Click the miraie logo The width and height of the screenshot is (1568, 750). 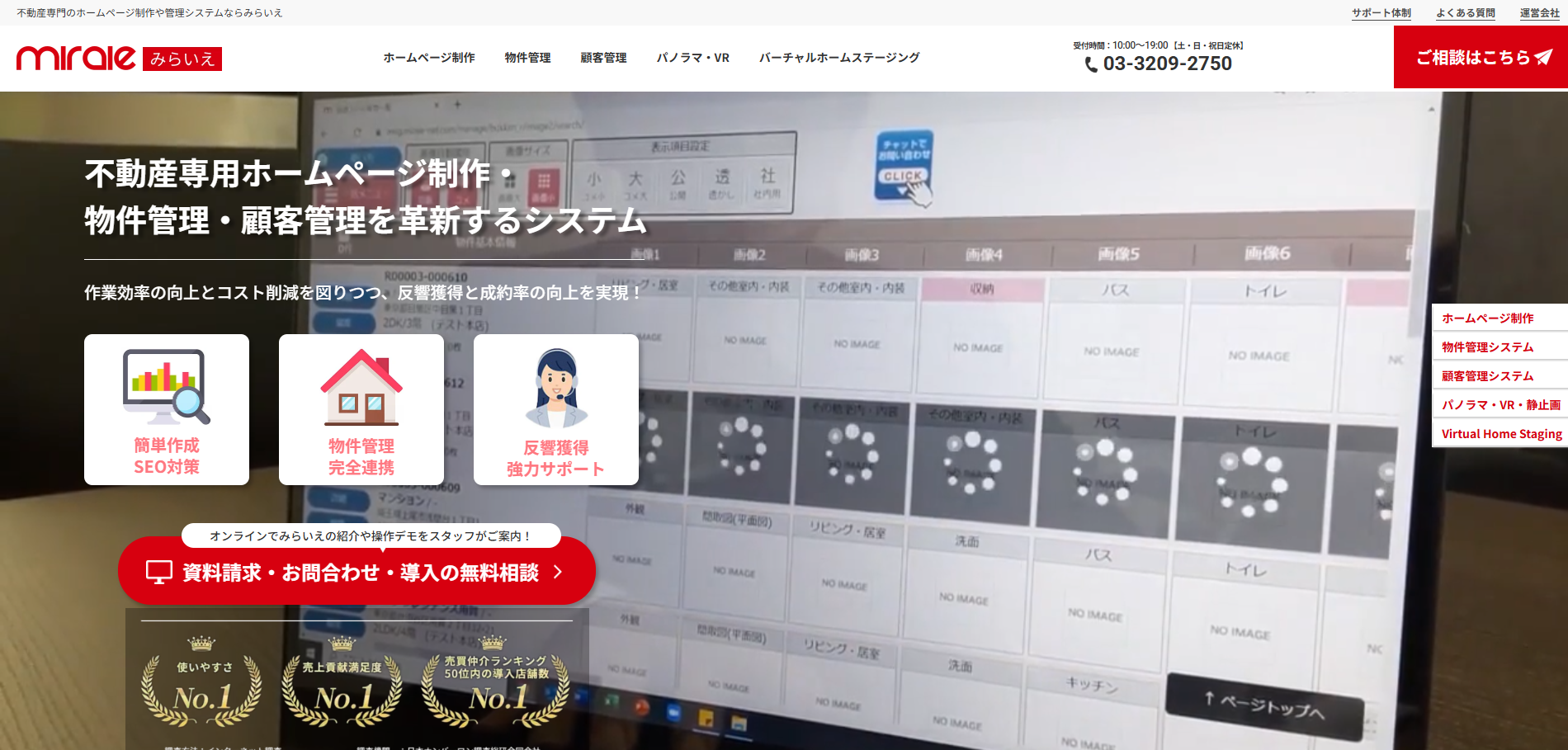[x=119, y=58]
